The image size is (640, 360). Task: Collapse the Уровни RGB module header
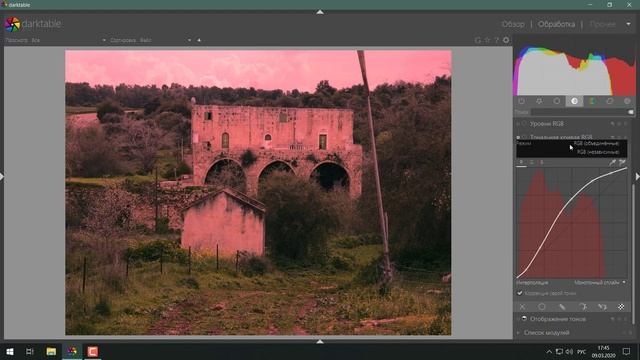(547, 124)
